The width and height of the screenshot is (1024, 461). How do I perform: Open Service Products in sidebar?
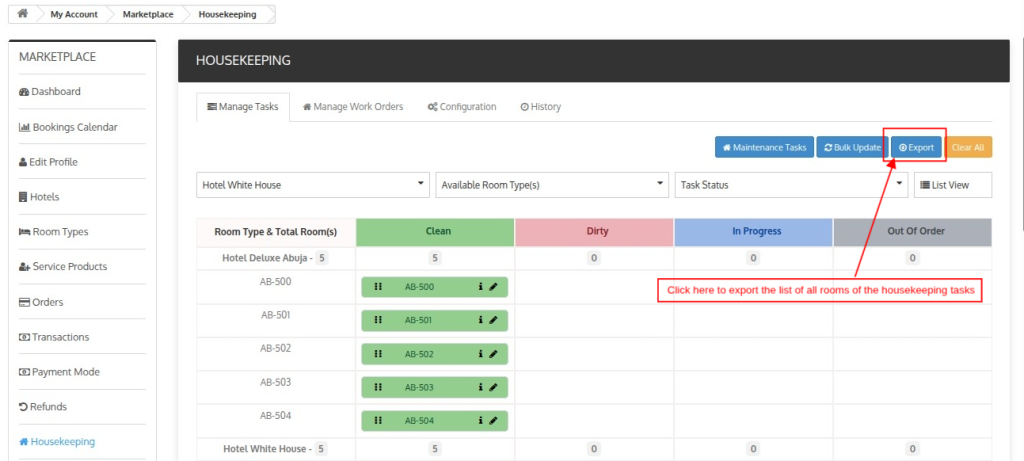coord(63,266)
